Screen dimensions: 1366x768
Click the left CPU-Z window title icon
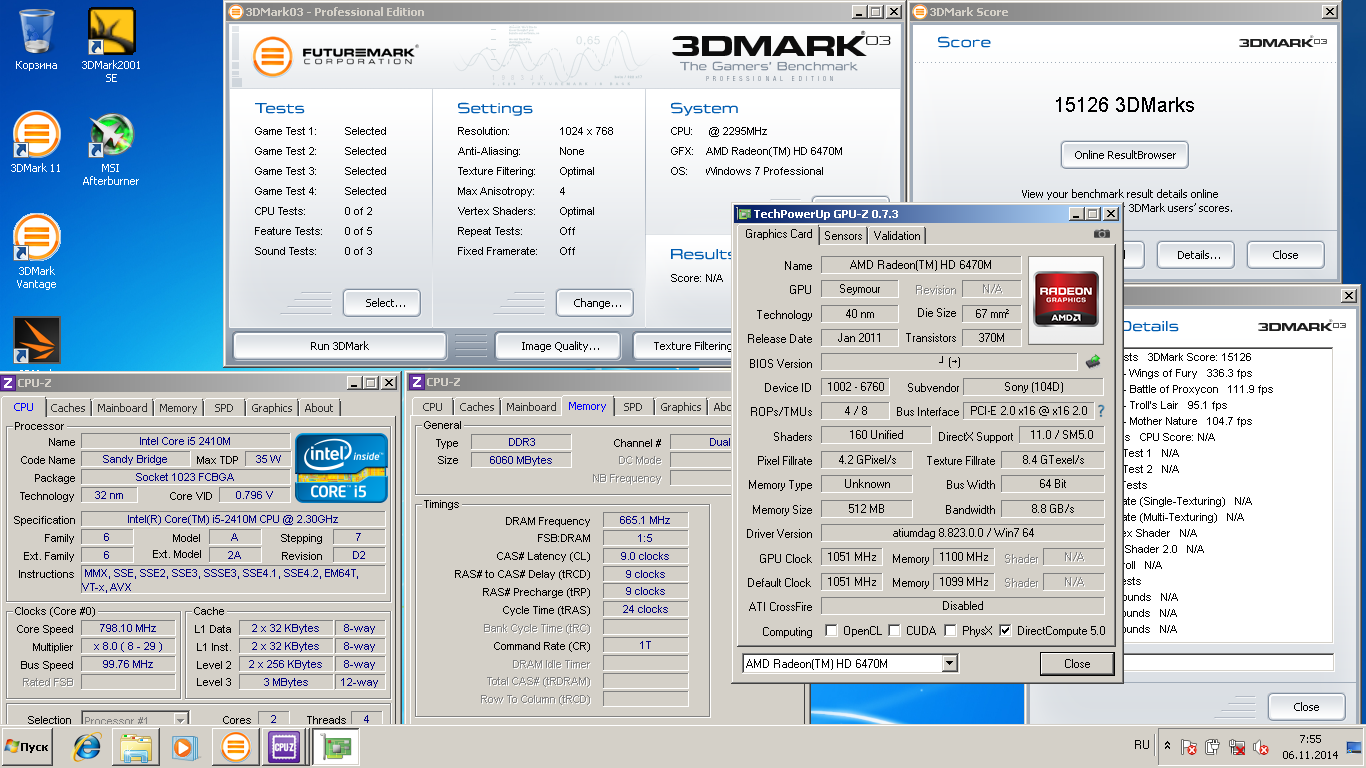pos(8,383)
